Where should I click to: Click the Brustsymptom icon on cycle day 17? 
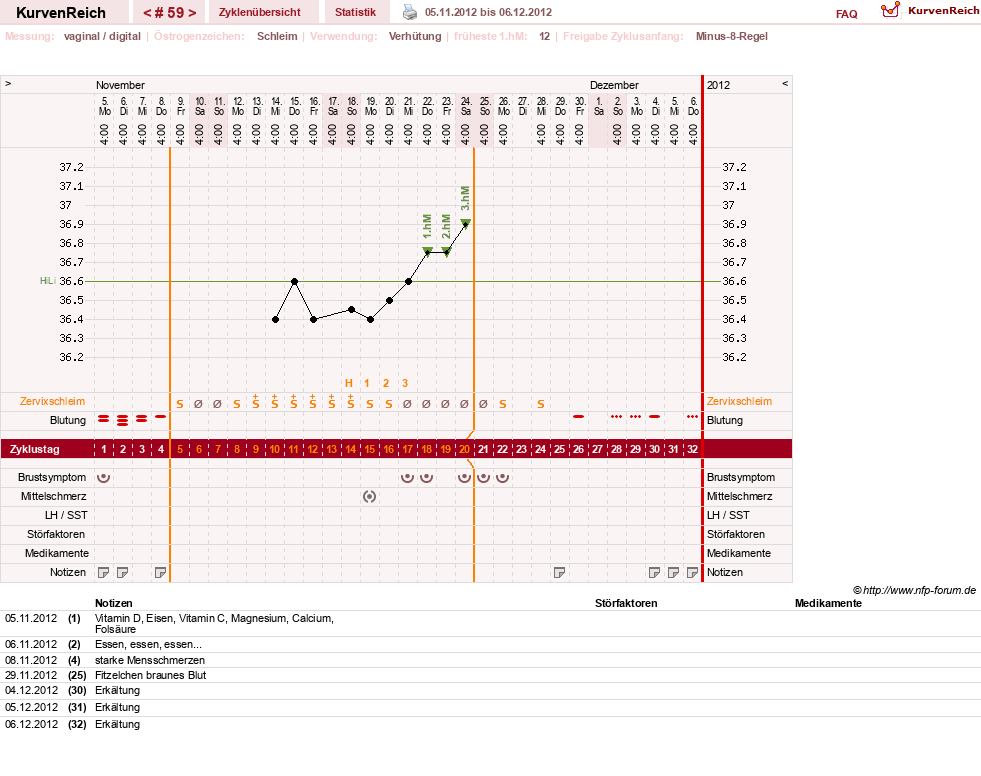pyautogui.click(x=407, y=477)
